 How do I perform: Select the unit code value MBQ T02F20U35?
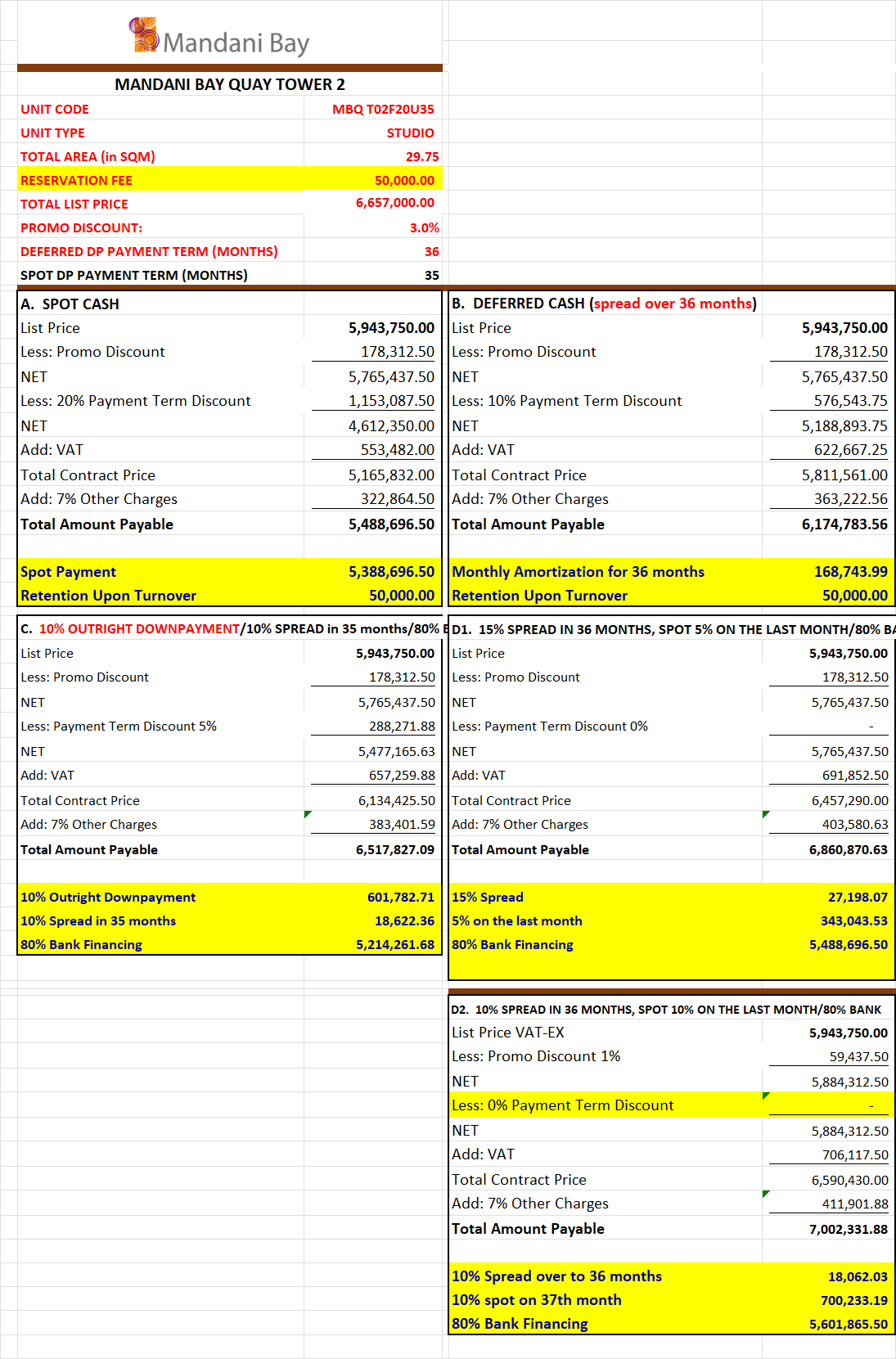382,110
